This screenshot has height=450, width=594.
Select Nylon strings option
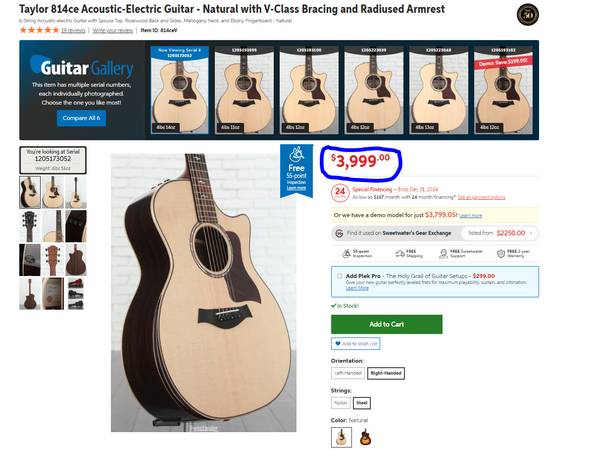(341, 403)
